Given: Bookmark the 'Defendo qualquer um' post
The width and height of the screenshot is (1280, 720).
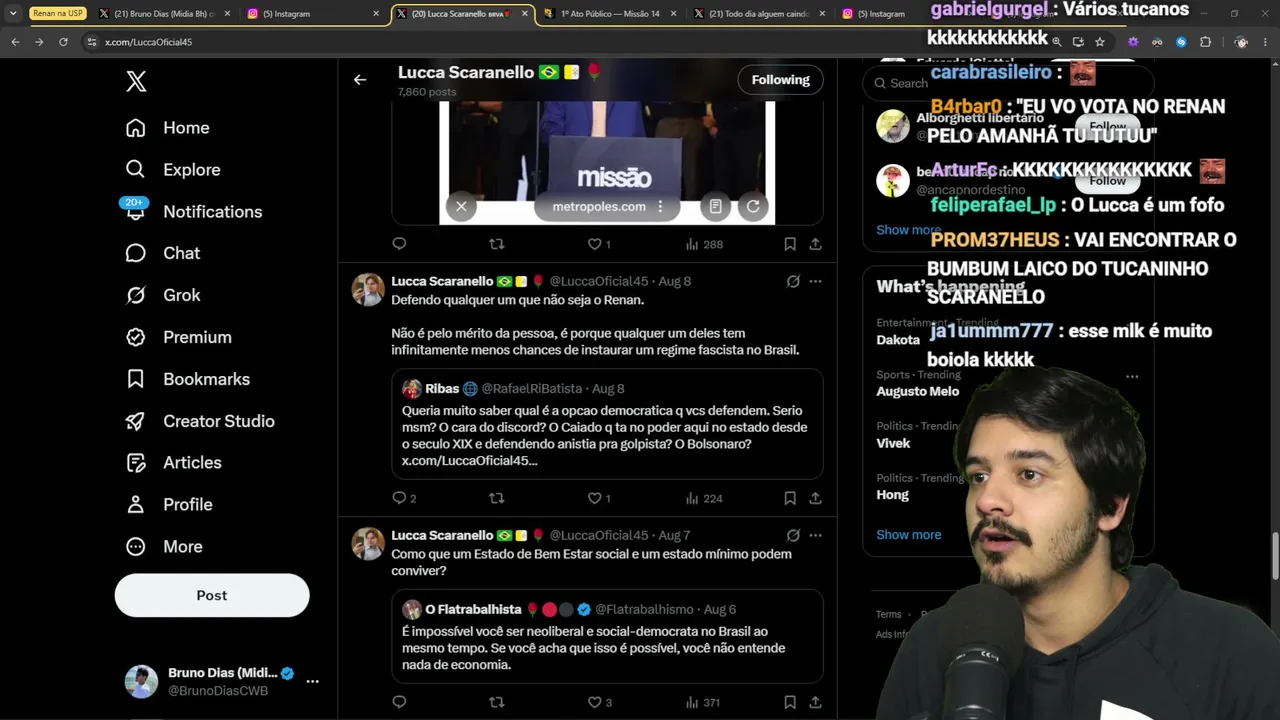Looking at the screenshot, I should pos(790,498).
